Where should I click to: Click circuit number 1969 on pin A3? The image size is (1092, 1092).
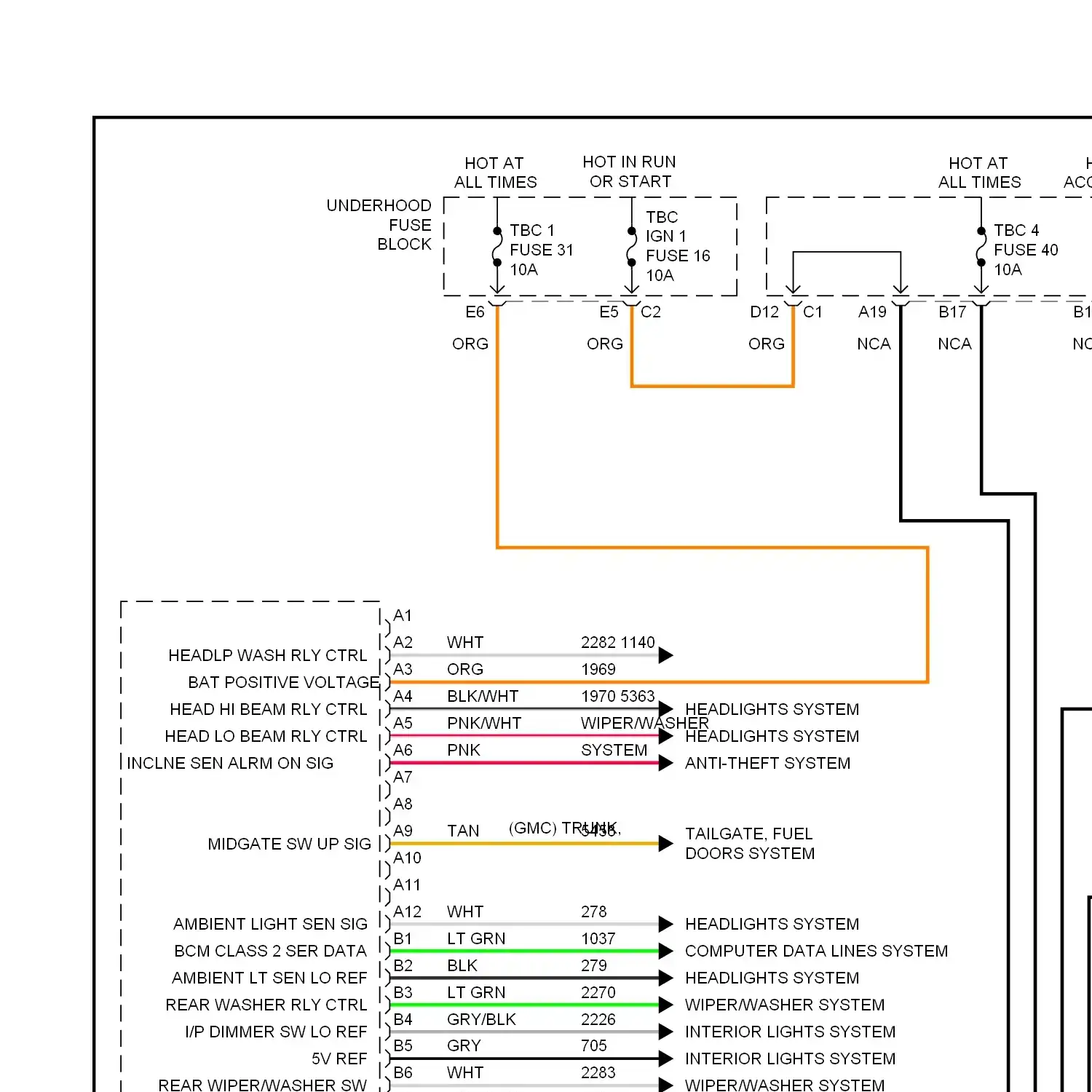598,669
